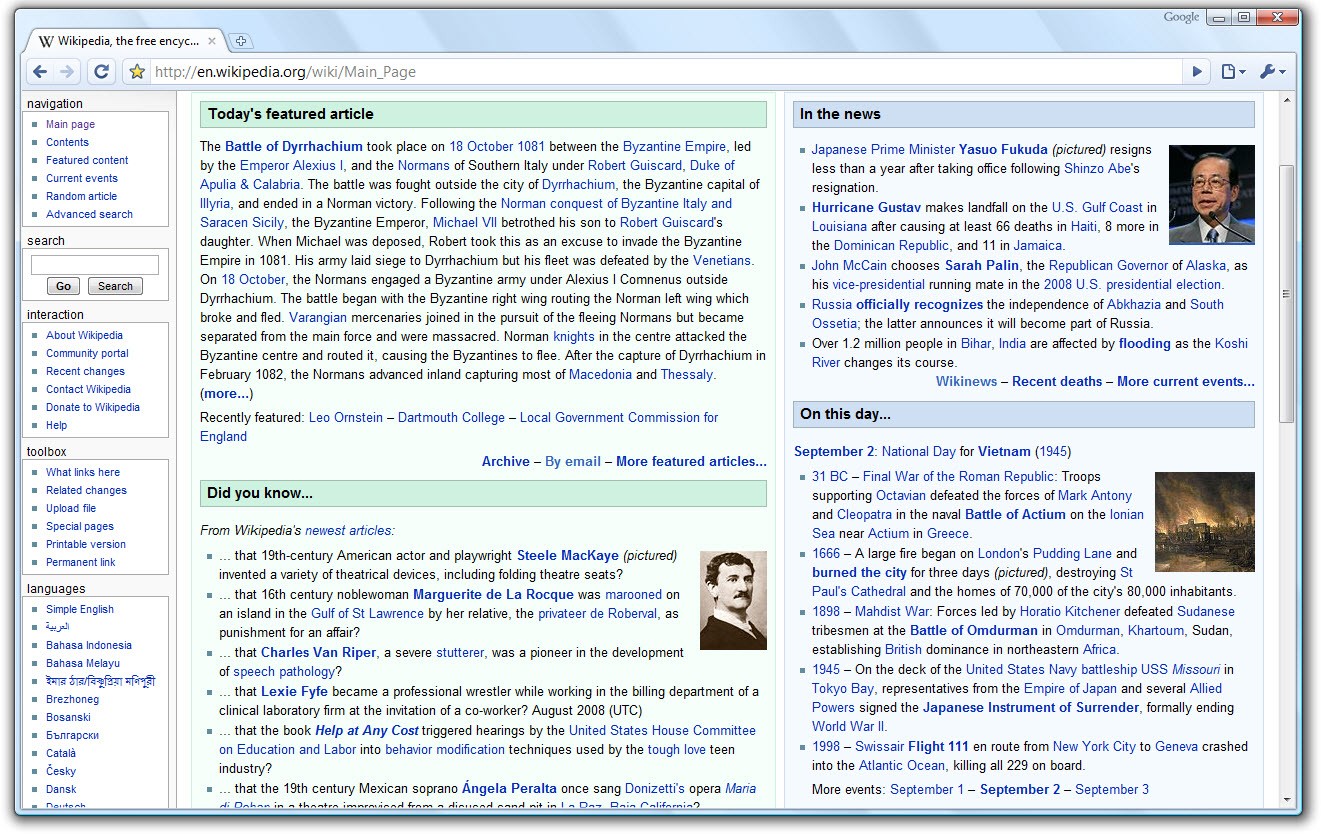Open the Upload file link

(71, 508)
